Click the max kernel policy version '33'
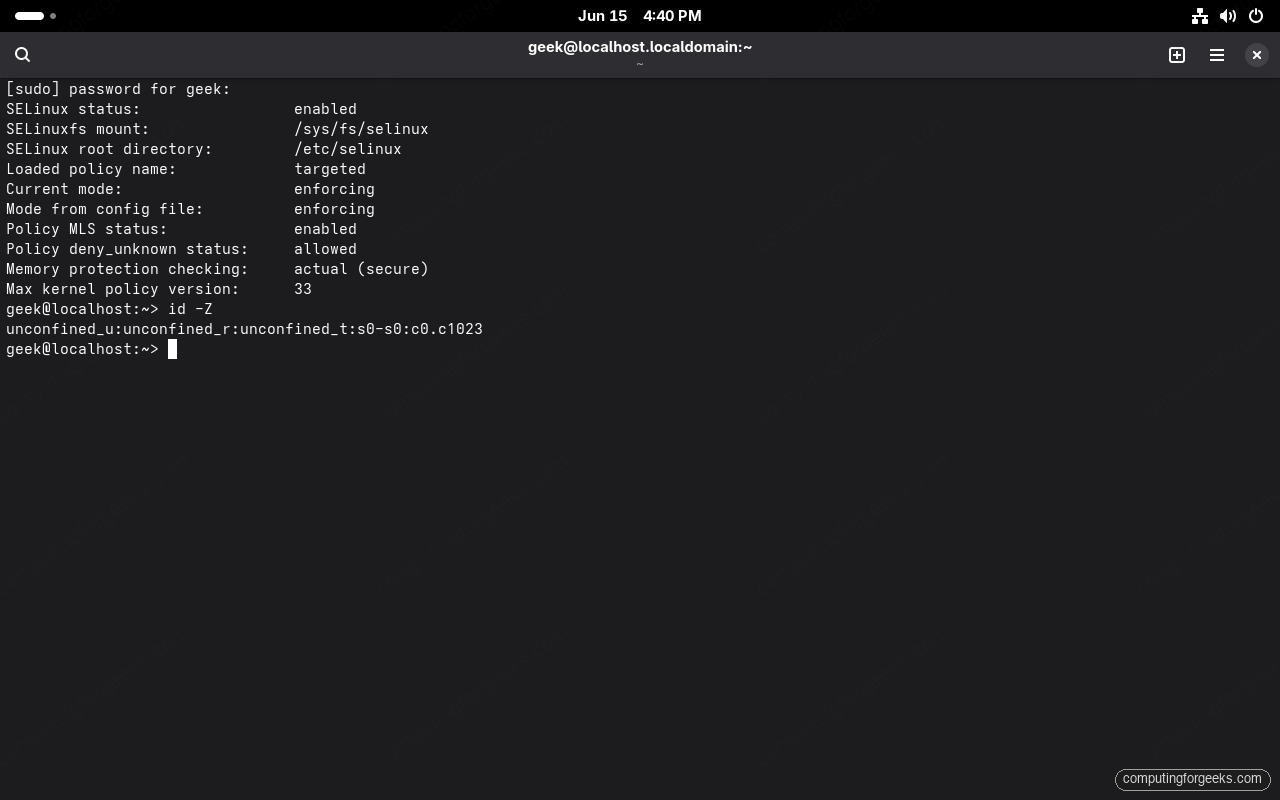This screenshot has width=1280, height=800. pos(303,289)
